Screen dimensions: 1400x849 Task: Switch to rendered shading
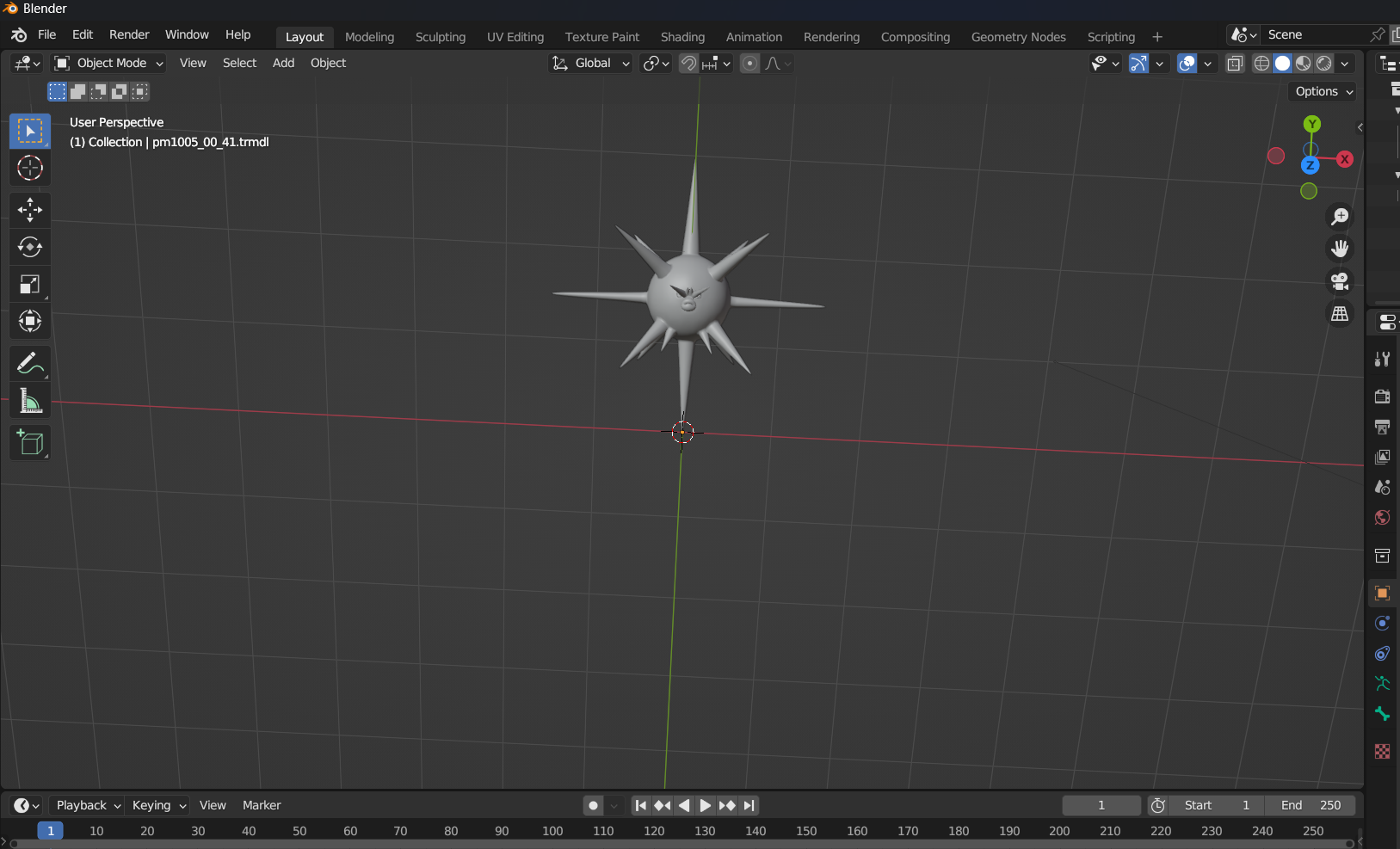click(x=1324, y=63)
